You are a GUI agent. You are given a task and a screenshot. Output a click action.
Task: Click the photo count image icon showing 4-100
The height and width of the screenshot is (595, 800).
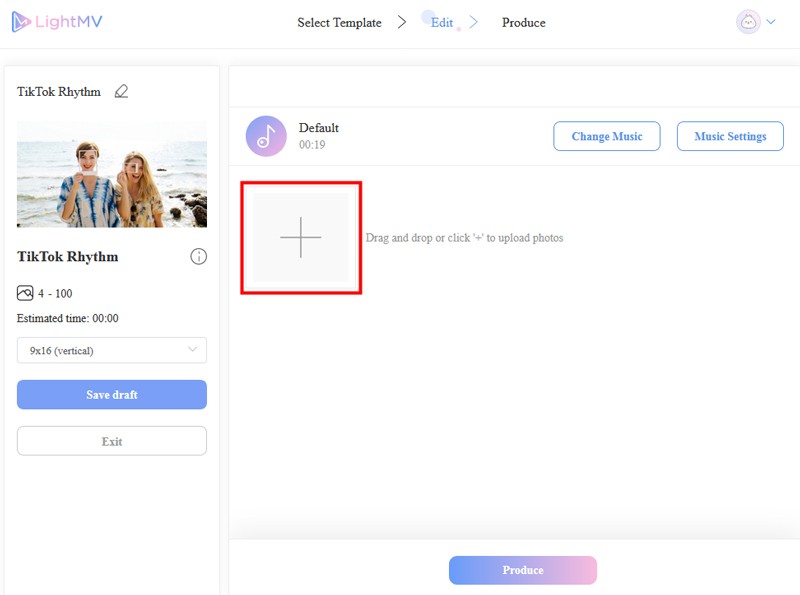[24, 291]
